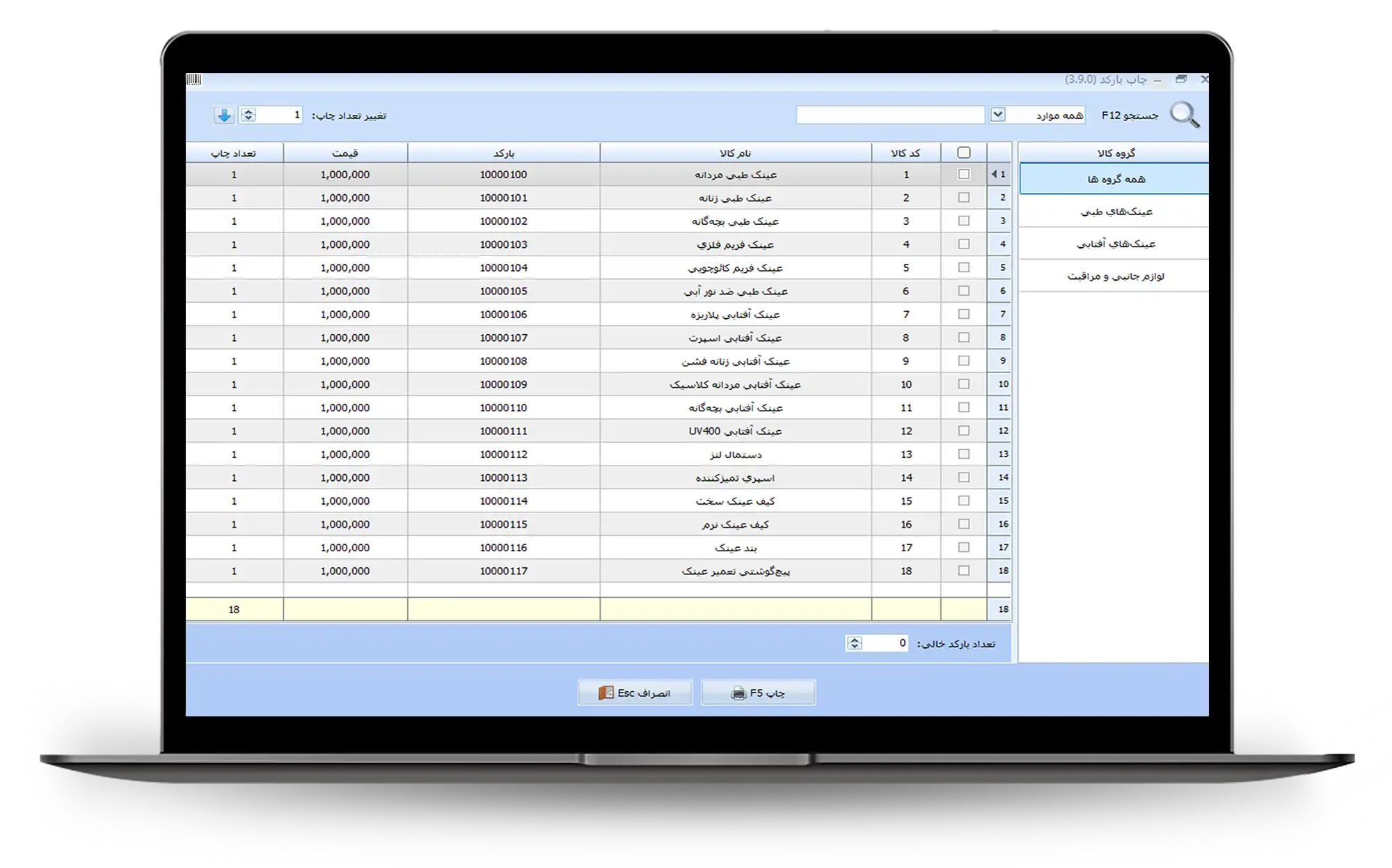The height and width of the screenshot is (868, 1392).
Task: Toggle the select-all checkbox in table header
Action: [x=963, y=152]
